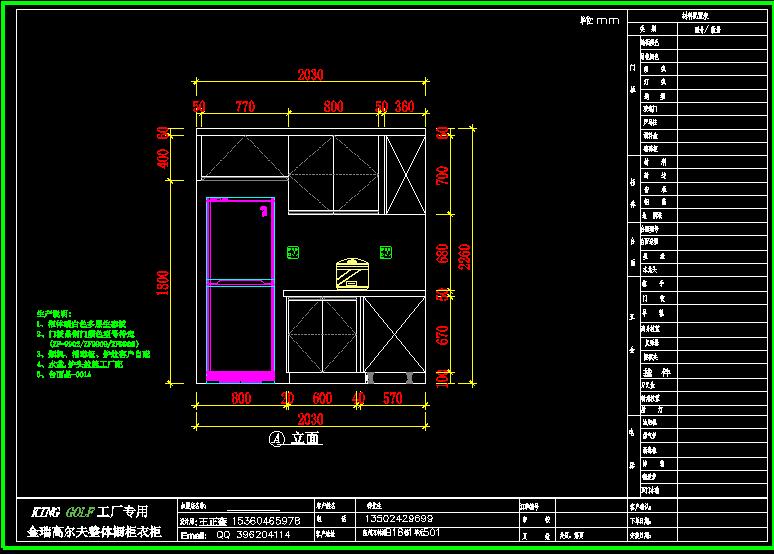Select the 680 vertical dimension text
This screenshot has height=554, width=774.
(x=443, y=253)
